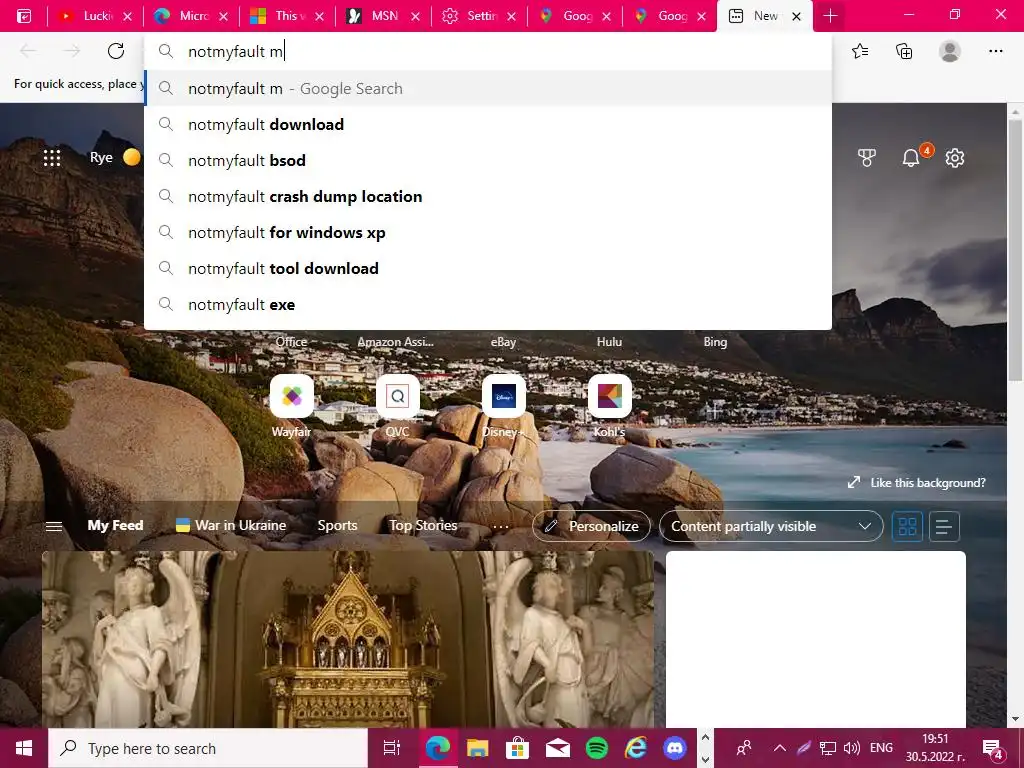Open the notifications bell
The width and height of the screenshot is (1024, 768).
click(x=911, y=157)
